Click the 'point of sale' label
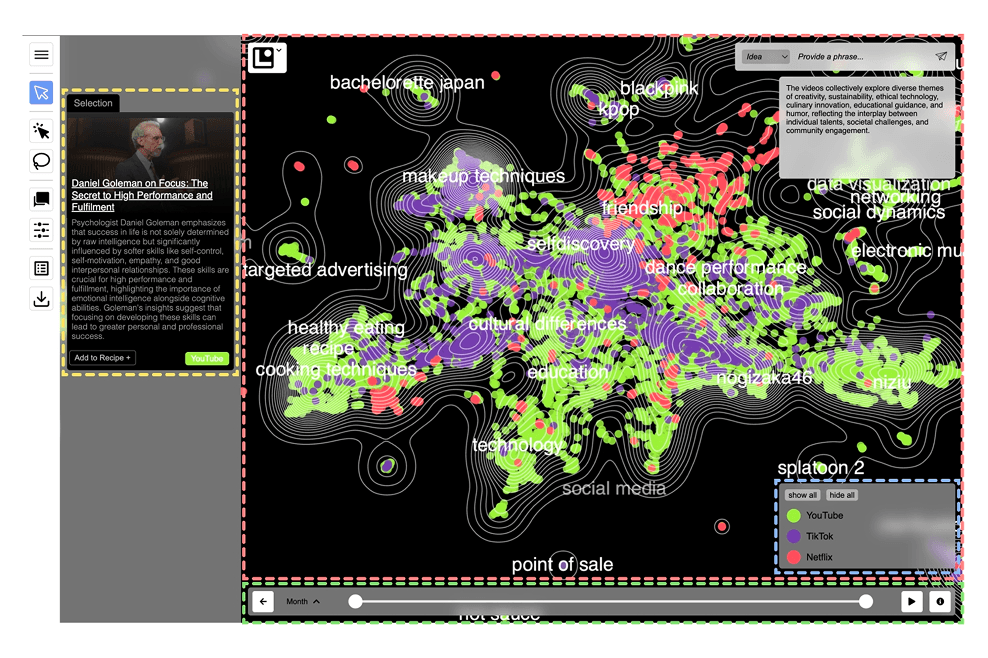This screenshot has width=988, height=658. pos(562,565)
